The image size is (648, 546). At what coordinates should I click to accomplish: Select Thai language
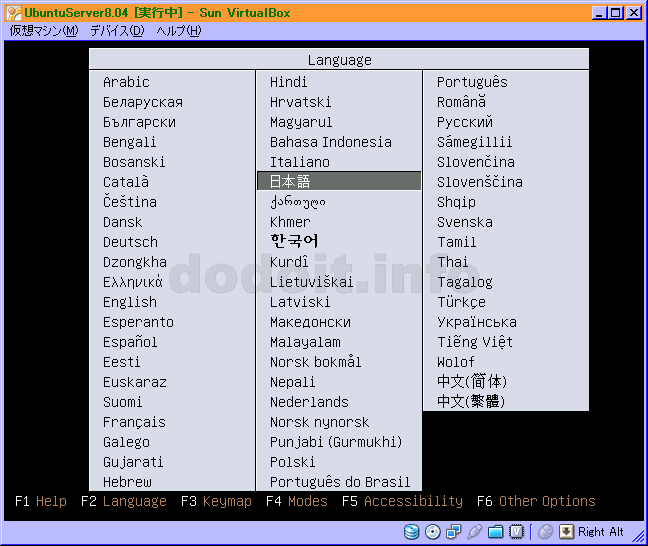pos(453,262)
